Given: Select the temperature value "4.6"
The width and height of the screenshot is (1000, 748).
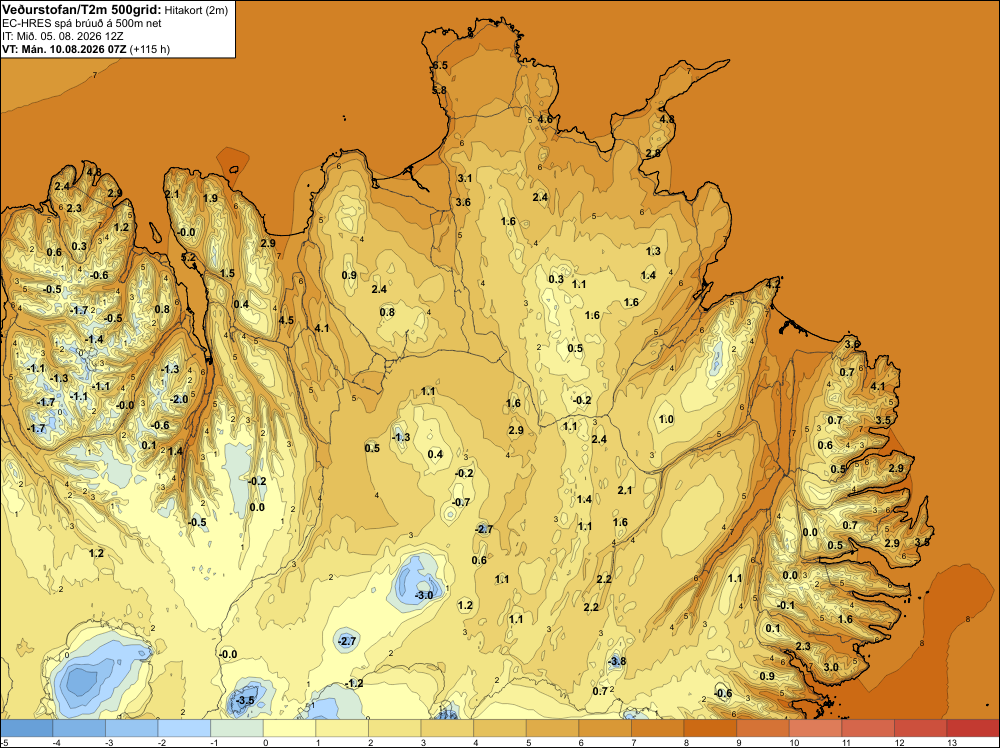Looking at the screenshot, I should click(545, 119).
